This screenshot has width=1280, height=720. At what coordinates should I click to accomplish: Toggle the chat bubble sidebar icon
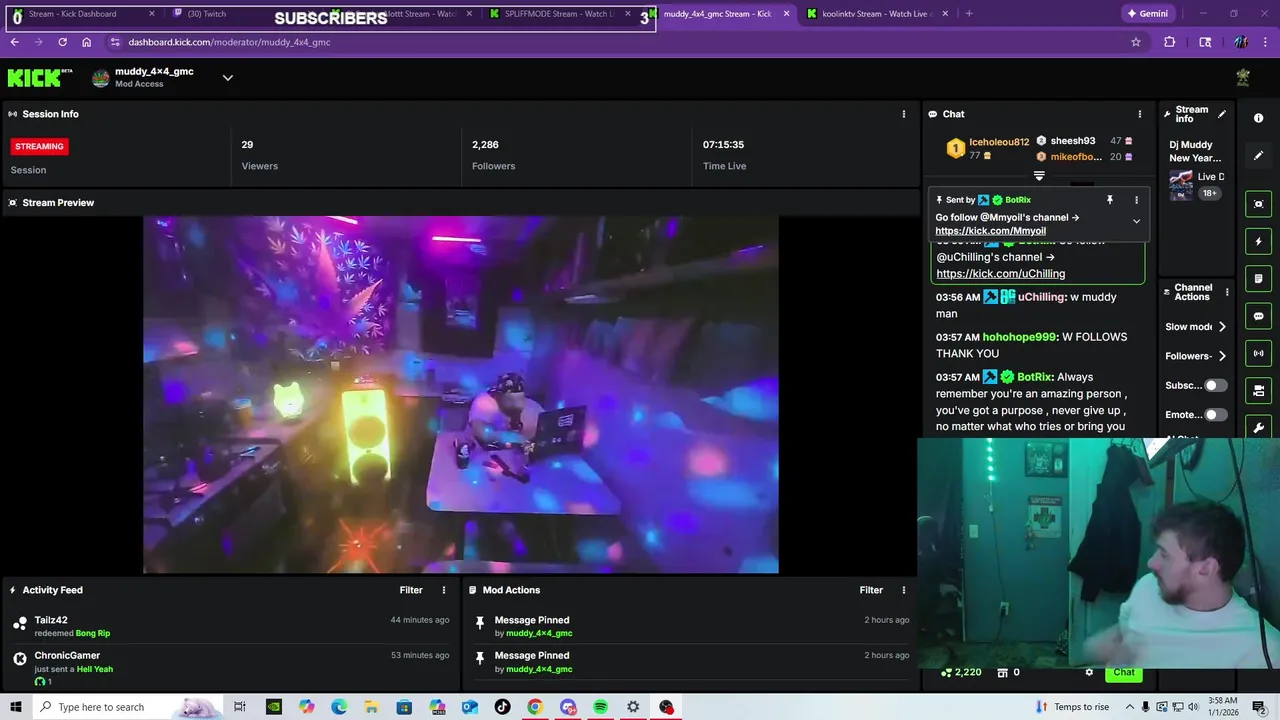tap(1258, 316)
